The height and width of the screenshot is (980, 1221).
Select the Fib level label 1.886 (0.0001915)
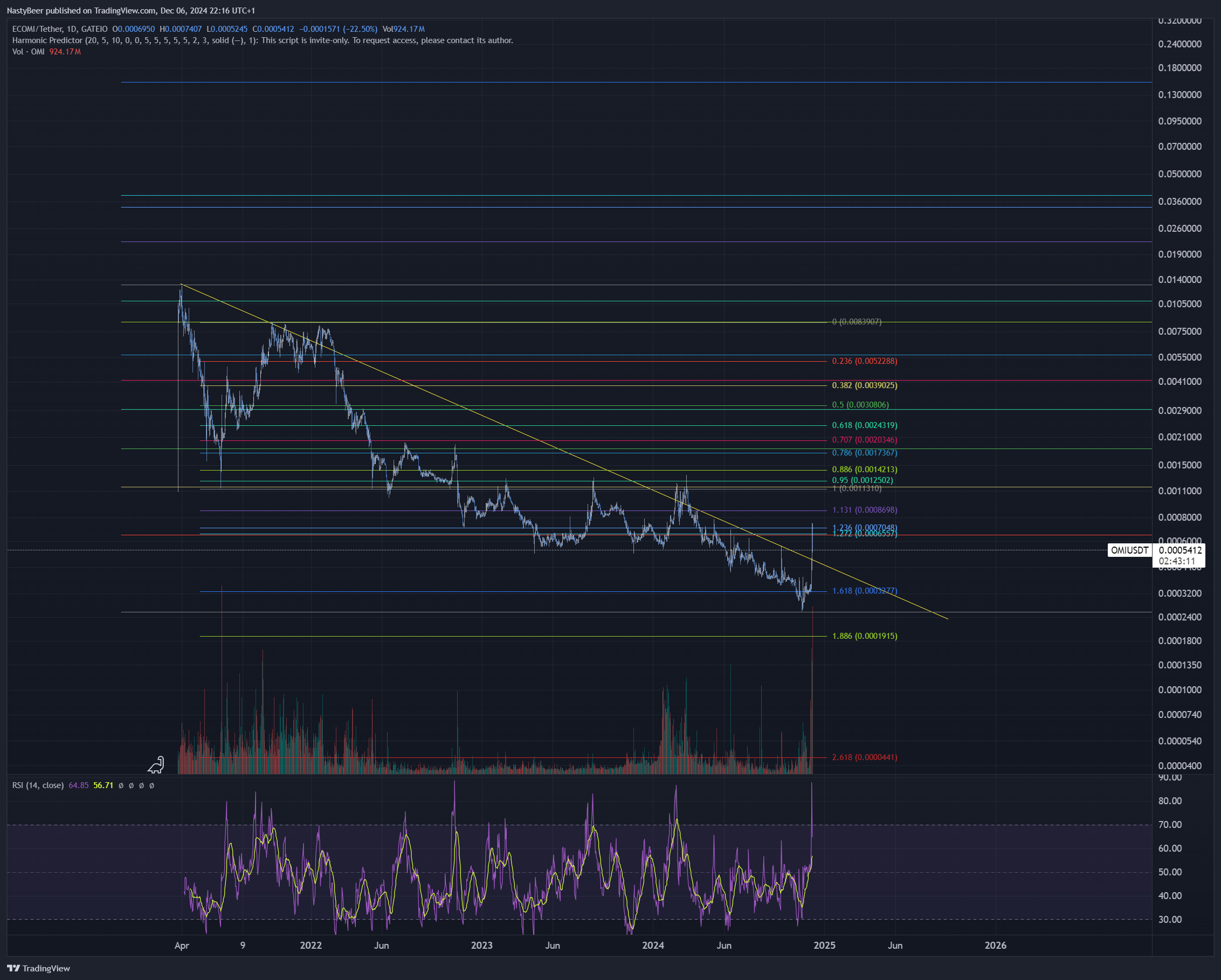click(x=864, y=636)
